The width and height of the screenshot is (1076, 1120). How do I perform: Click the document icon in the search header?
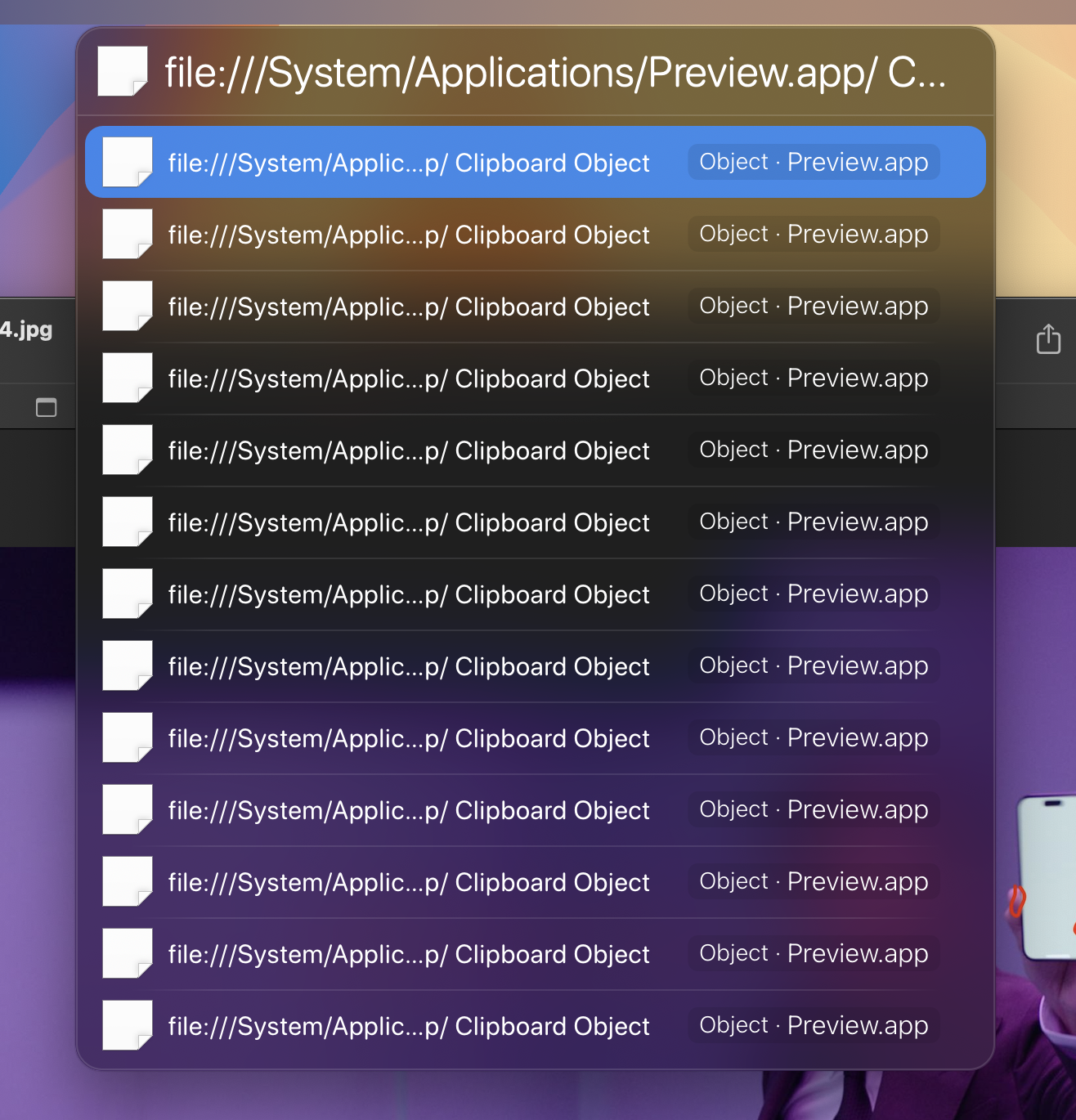[x=123, y=71]
